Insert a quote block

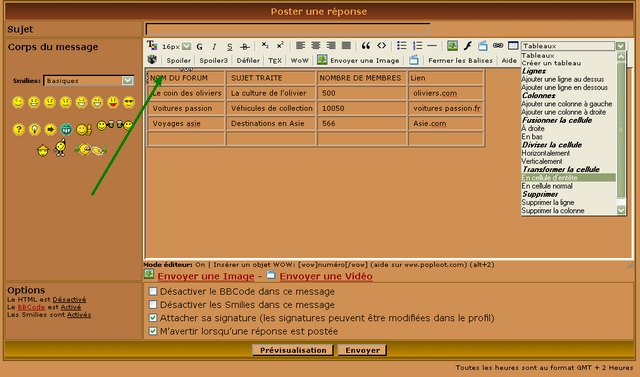366,46
